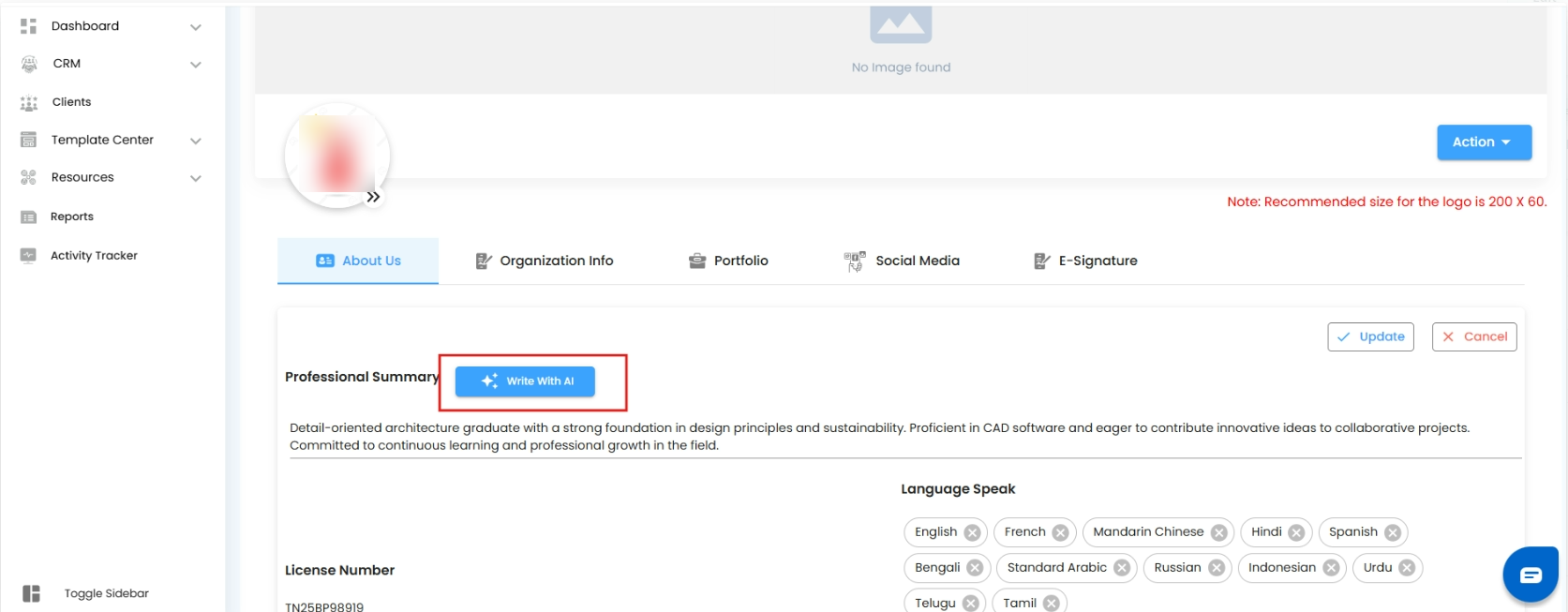Open the Social Media tab
This screenshot has height=612, width=1568.
(x=902, y=261)
